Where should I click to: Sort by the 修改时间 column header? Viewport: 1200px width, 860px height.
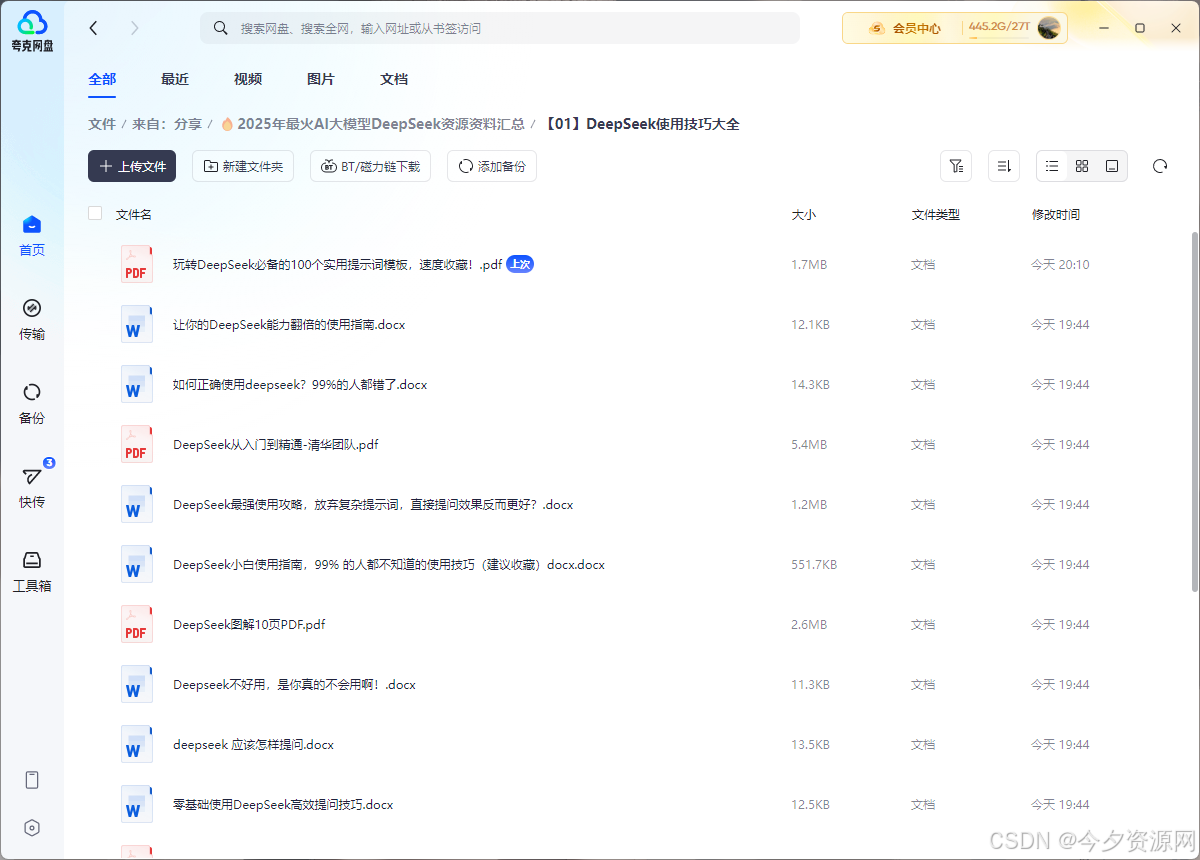coord(1055,214)
